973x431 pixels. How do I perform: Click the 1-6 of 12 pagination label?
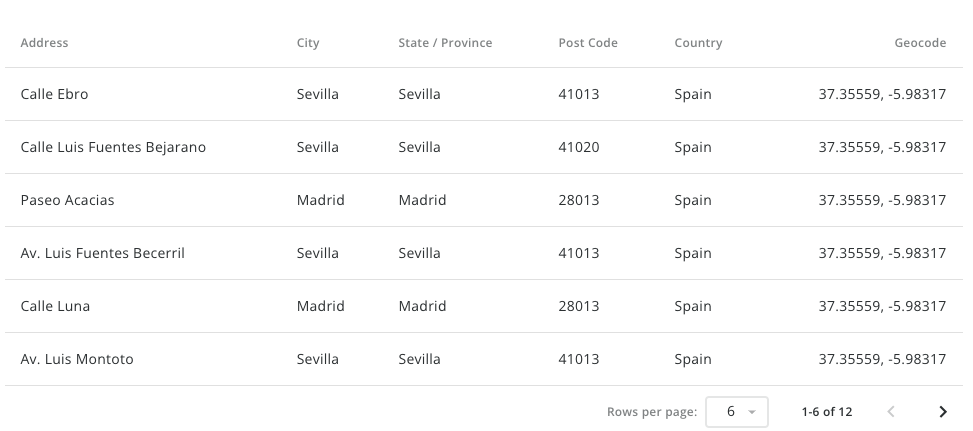pyautogui.click(x=827, y=412)
